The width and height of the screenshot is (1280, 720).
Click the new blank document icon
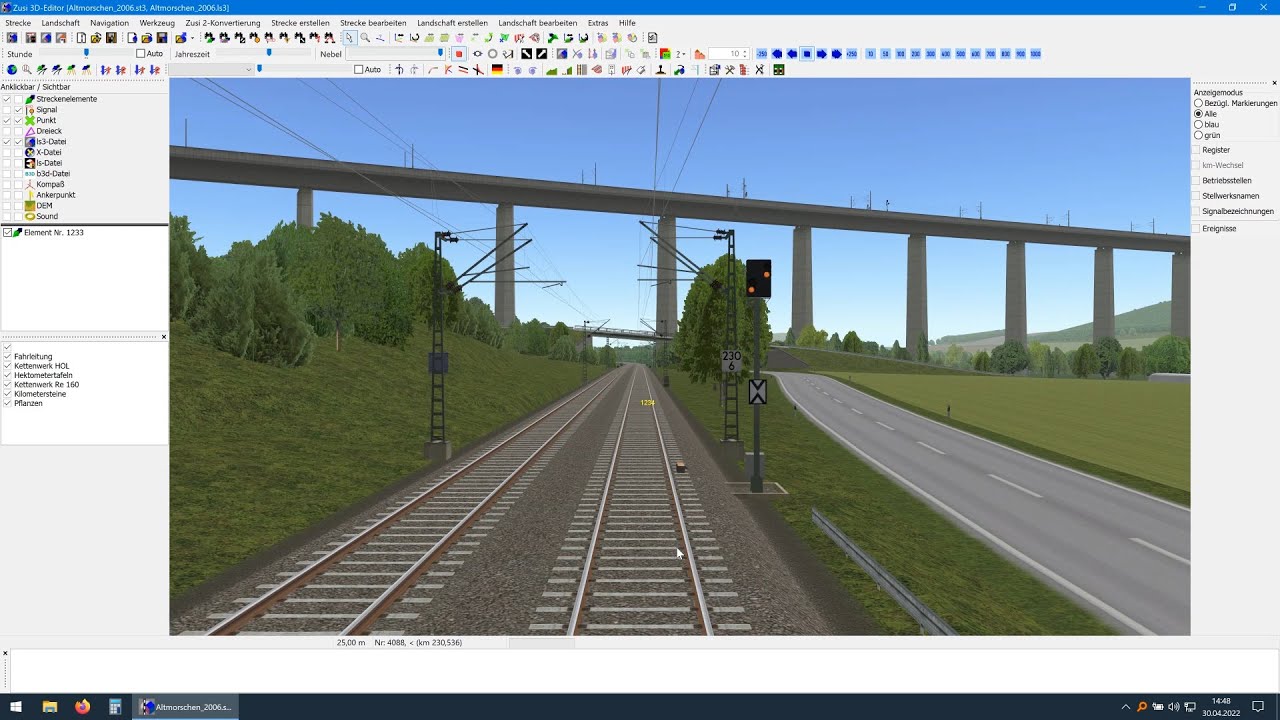tap(81, 38)
